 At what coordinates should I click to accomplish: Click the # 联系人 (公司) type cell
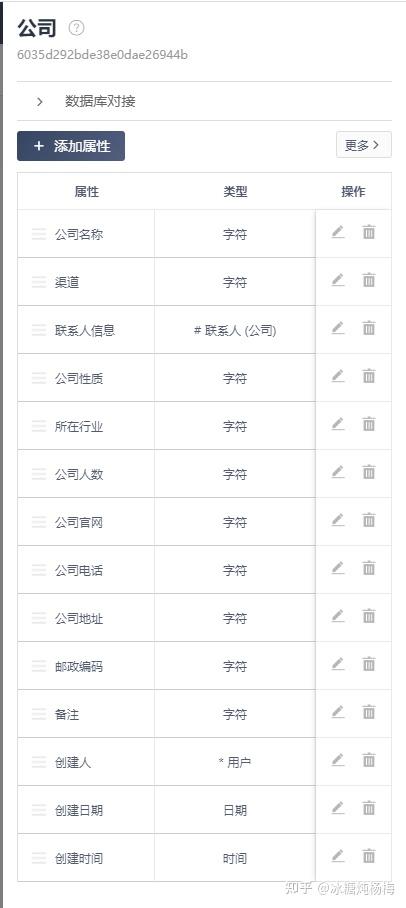click(x=235, y=331)
